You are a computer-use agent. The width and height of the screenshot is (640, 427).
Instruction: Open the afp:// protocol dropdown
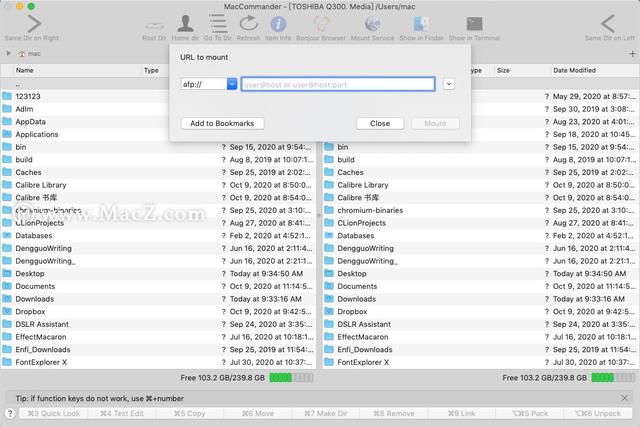232,84
